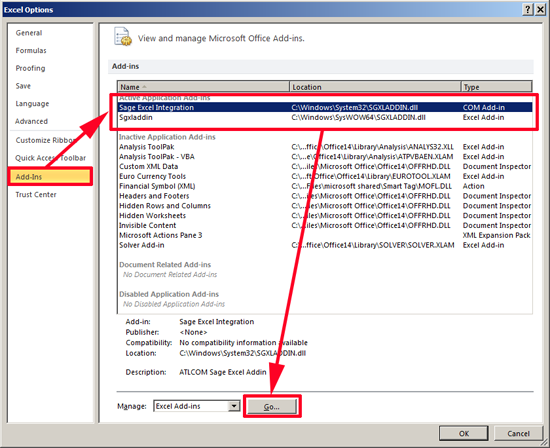The height and width of the screenshot is (448, 550).
Task: Select the Add-Ins category
Action: [x=50, y=176]
